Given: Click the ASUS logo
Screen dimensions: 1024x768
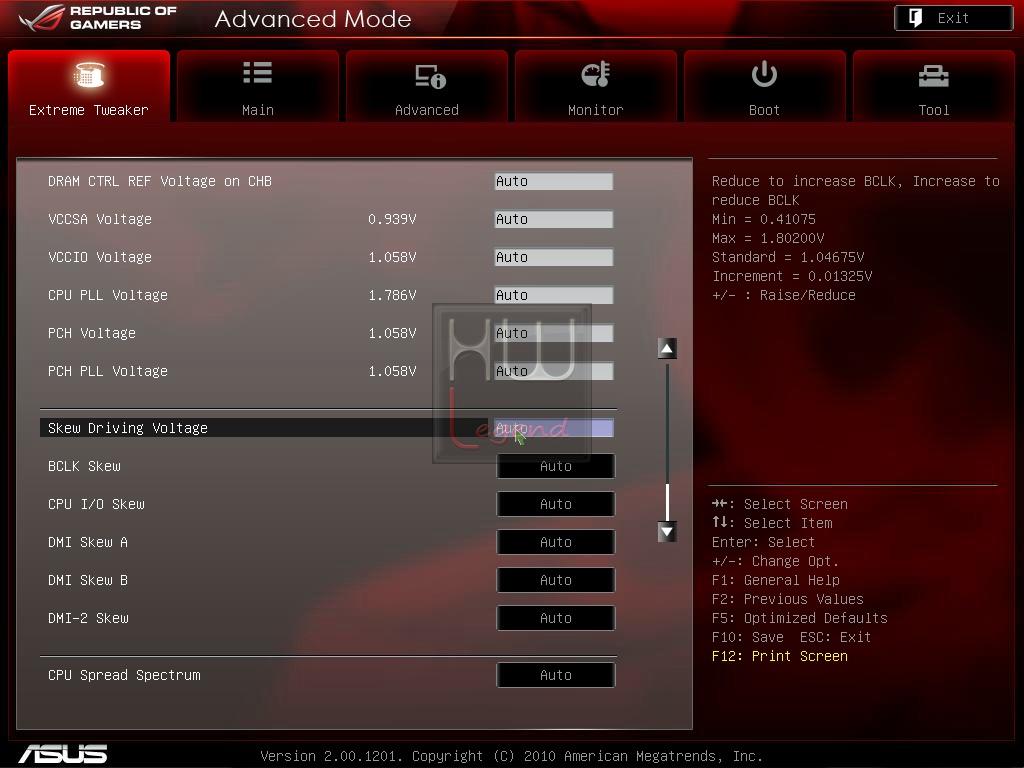Looking at the screenshot, I should tap(63, 754).
